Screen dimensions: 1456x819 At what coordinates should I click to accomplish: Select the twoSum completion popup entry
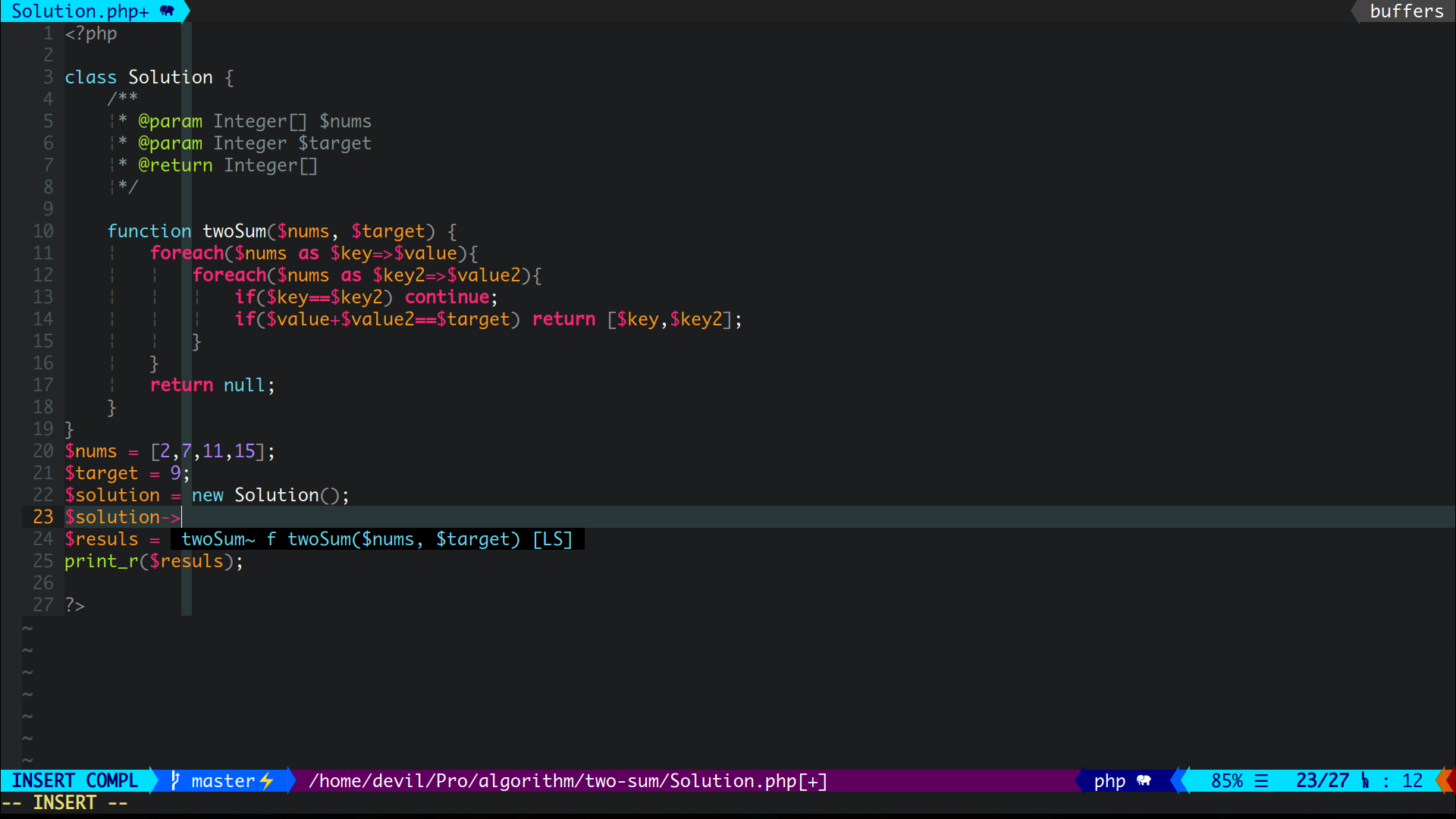[218, 539]
